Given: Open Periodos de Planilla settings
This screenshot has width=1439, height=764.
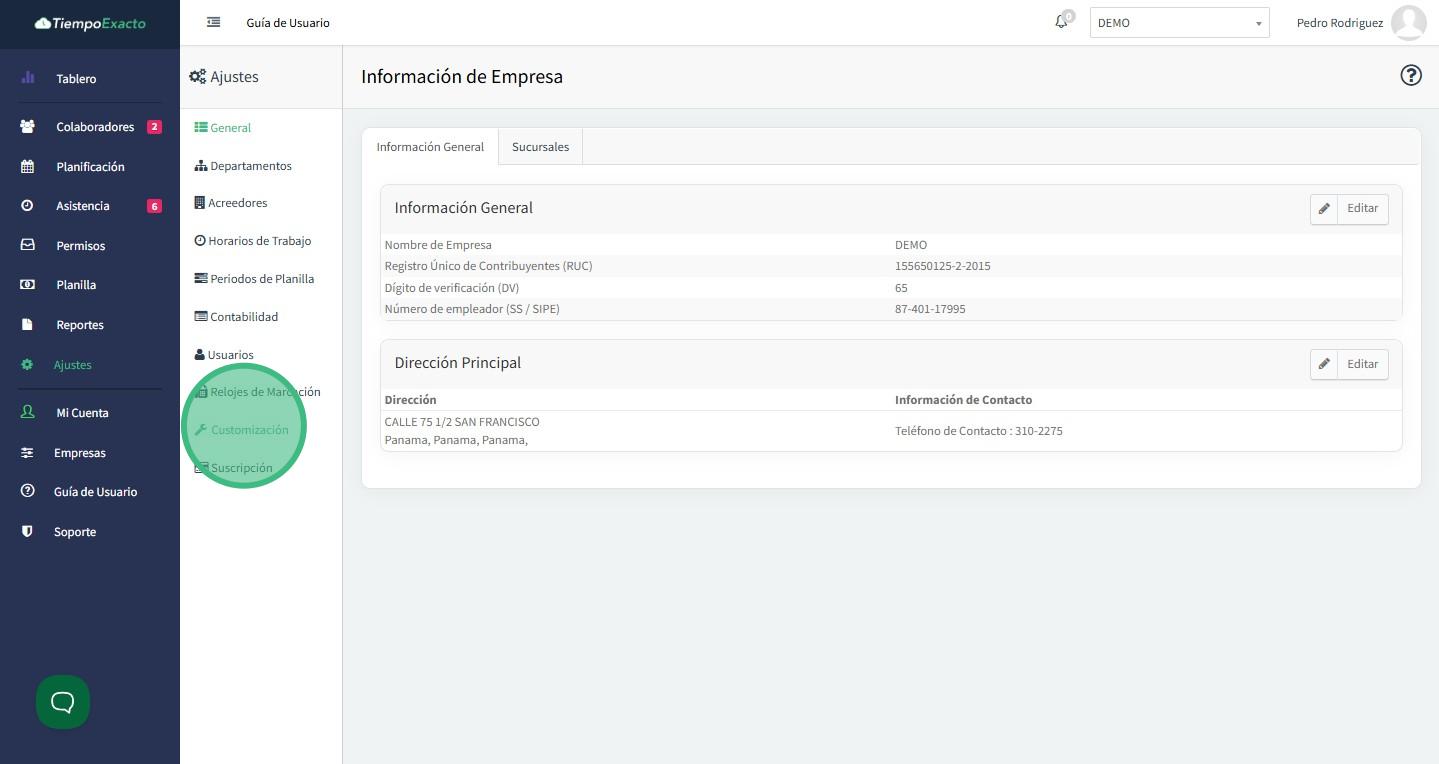Looking at the screenshot, I should pos(261,279).
